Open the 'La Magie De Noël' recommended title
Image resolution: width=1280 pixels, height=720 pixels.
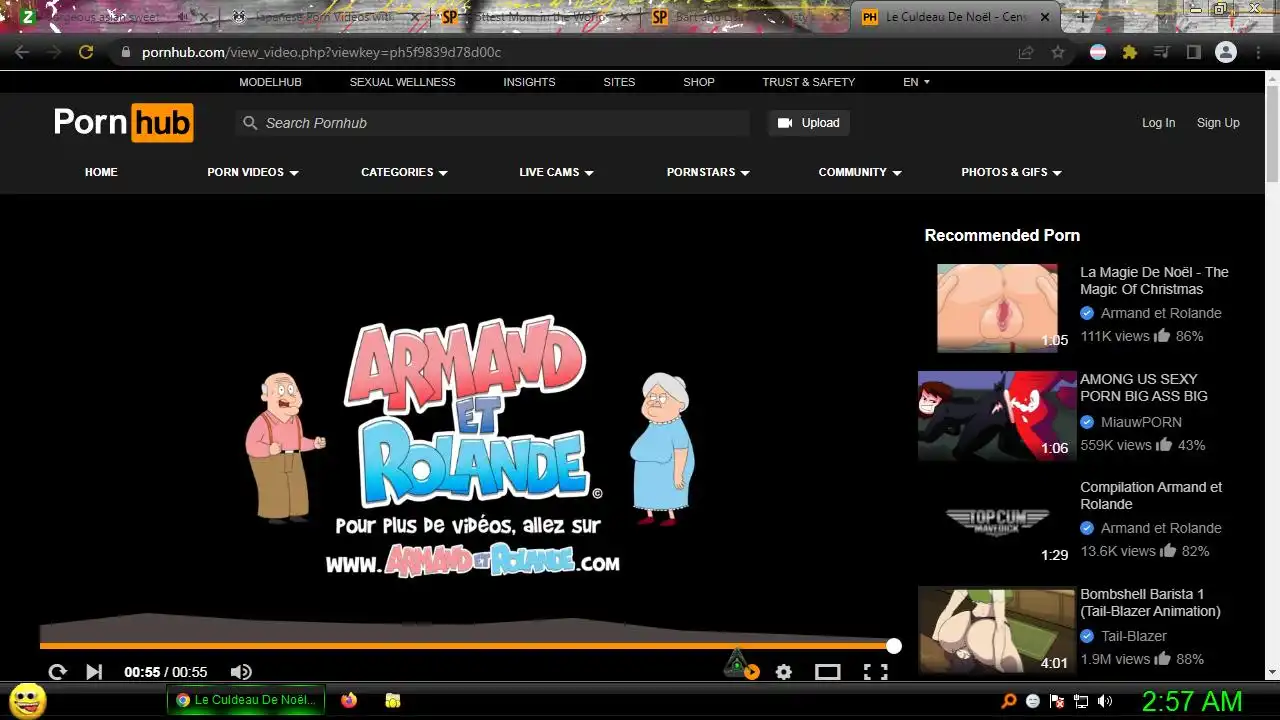click(1154, 281)
